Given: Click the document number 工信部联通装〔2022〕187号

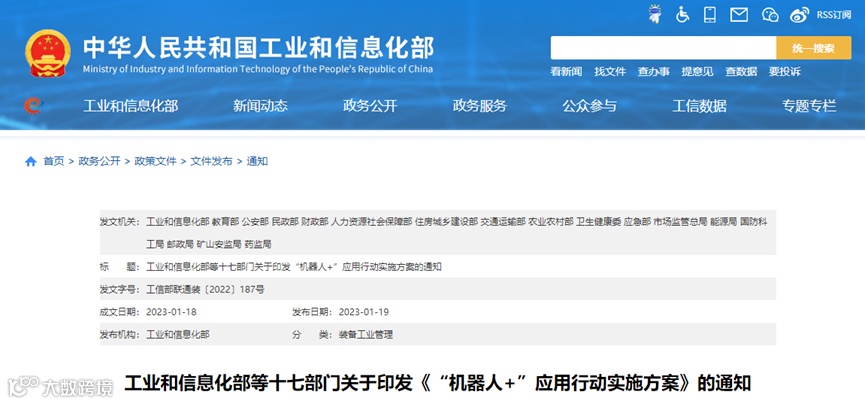Looking at the screenshot, I should tap(205, 289).
